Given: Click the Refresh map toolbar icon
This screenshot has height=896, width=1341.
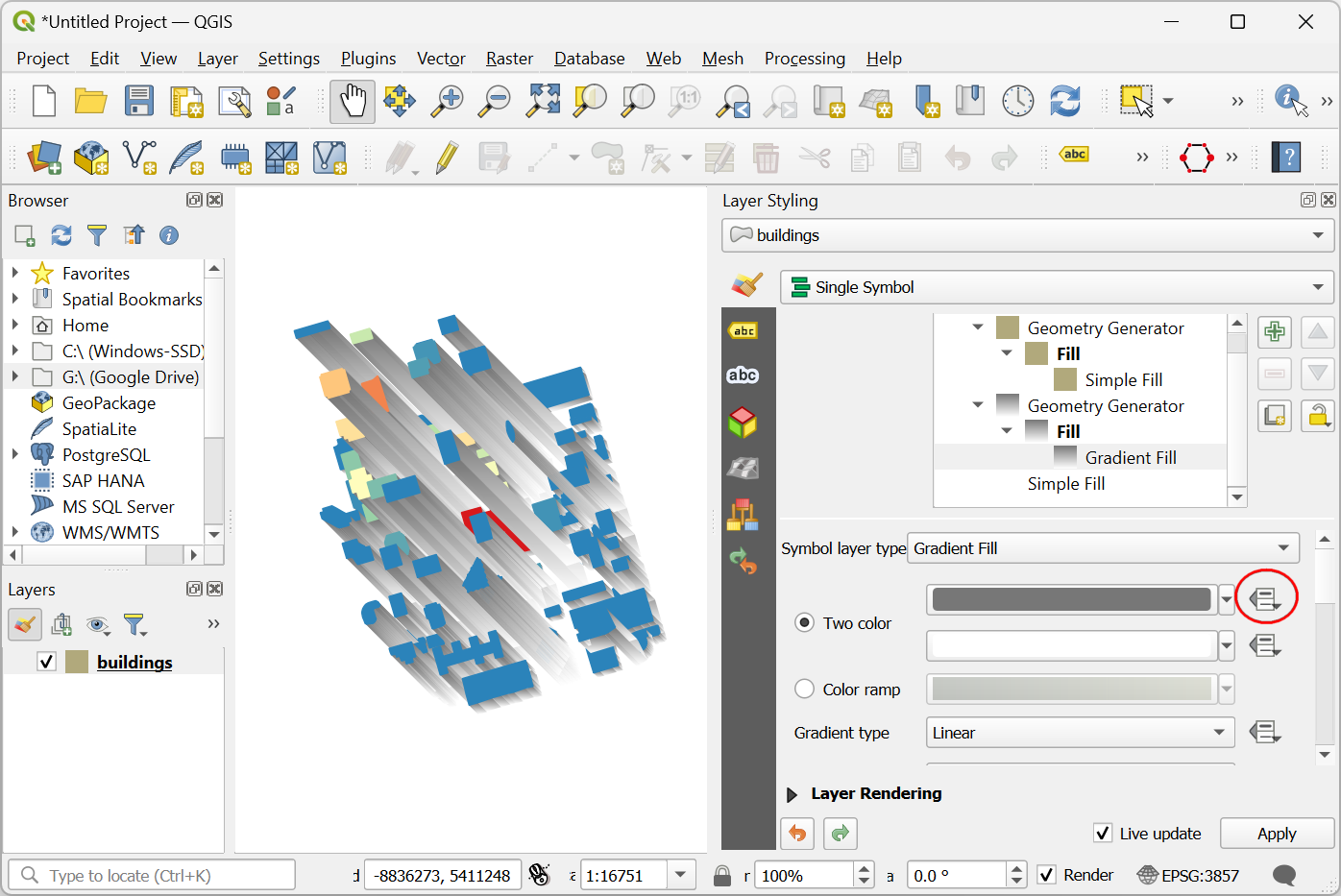Looking at the screenshot, I should pyautogui.click(x=1064, y=101).
